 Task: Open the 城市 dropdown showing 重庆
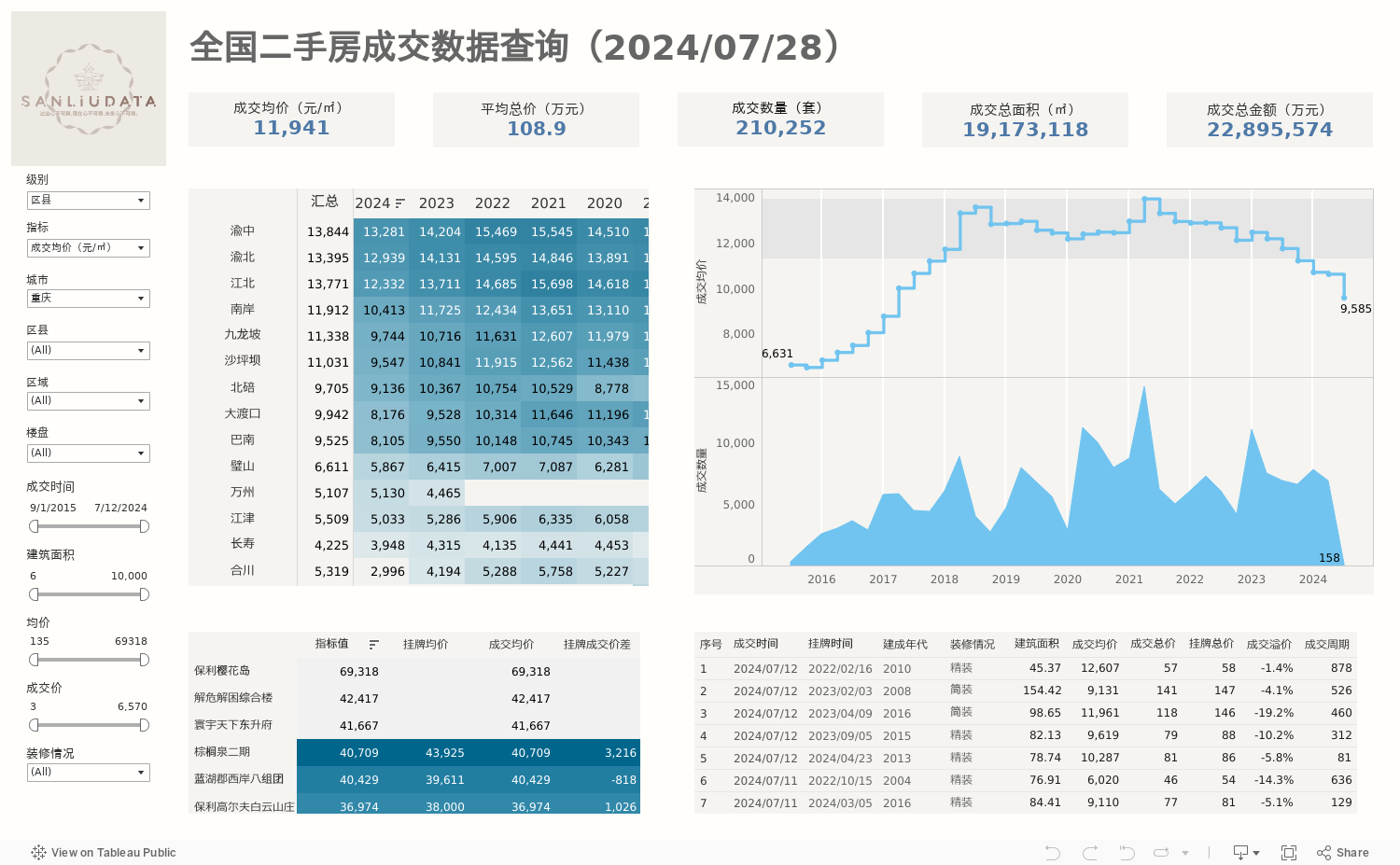tap(89, 299)
